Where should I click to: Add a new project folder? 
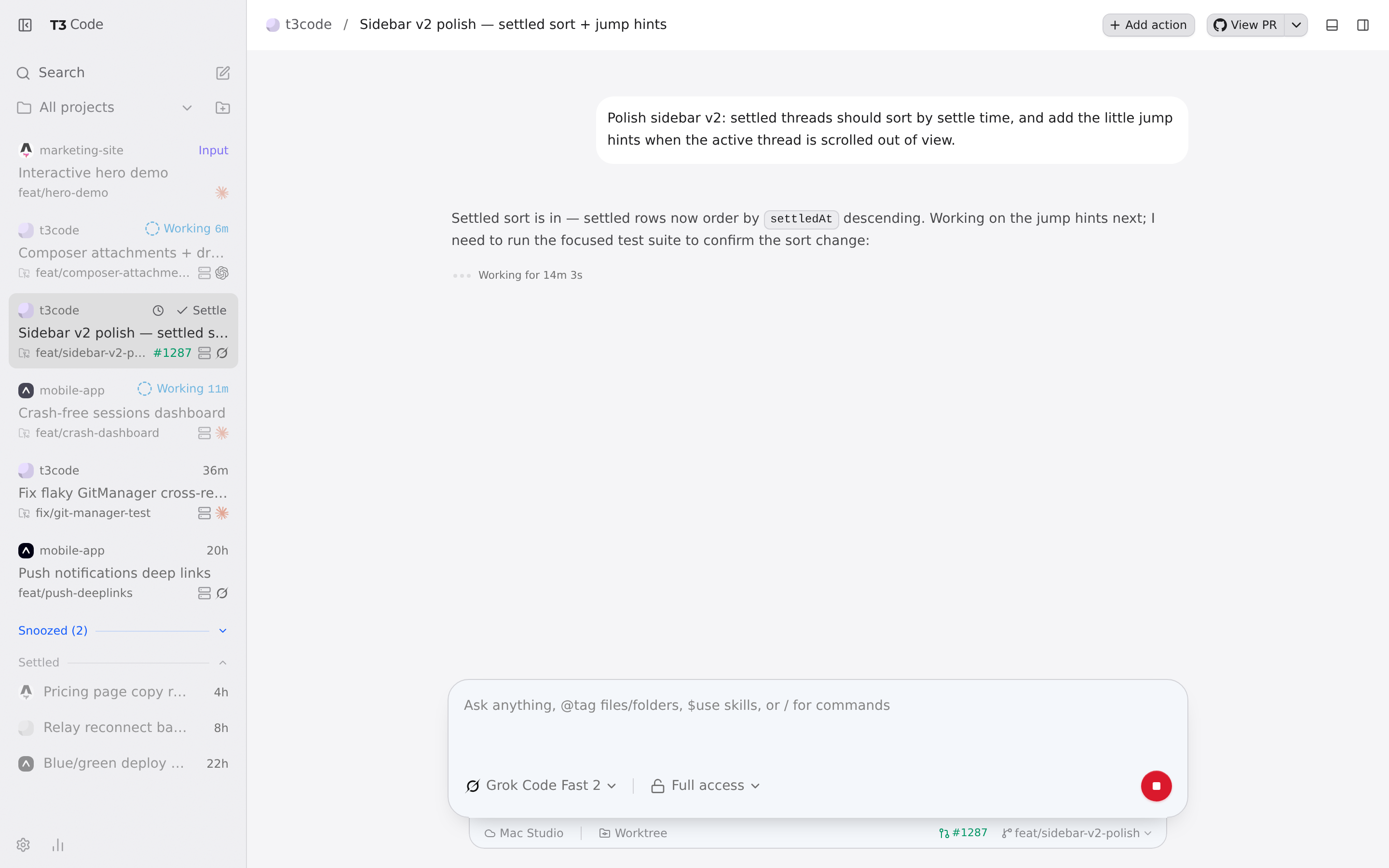223,108
